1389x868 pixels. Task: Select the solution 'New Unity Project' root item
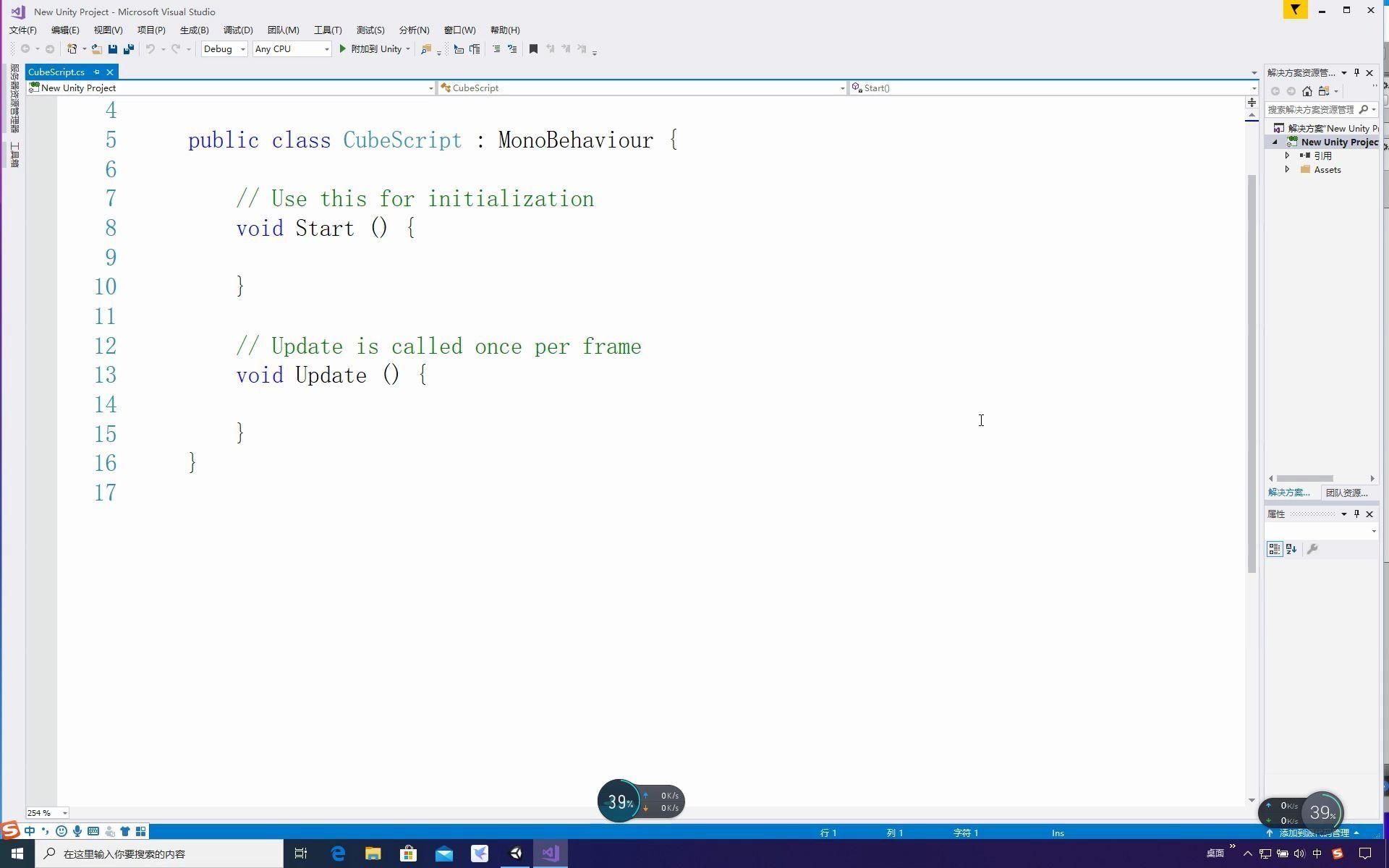pyautogui.click(x=1326, y=128)
